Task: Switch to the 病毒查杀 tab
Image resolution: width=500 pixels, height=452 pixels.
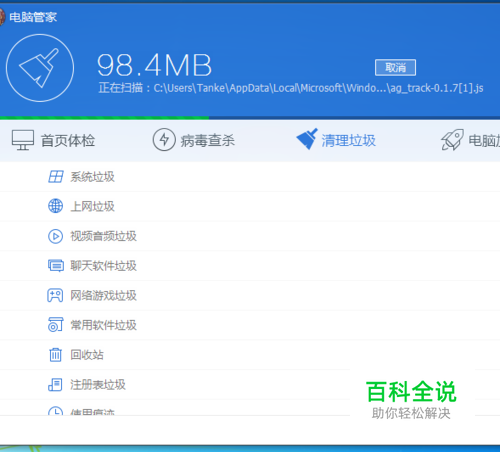Action: coord(194,140)
